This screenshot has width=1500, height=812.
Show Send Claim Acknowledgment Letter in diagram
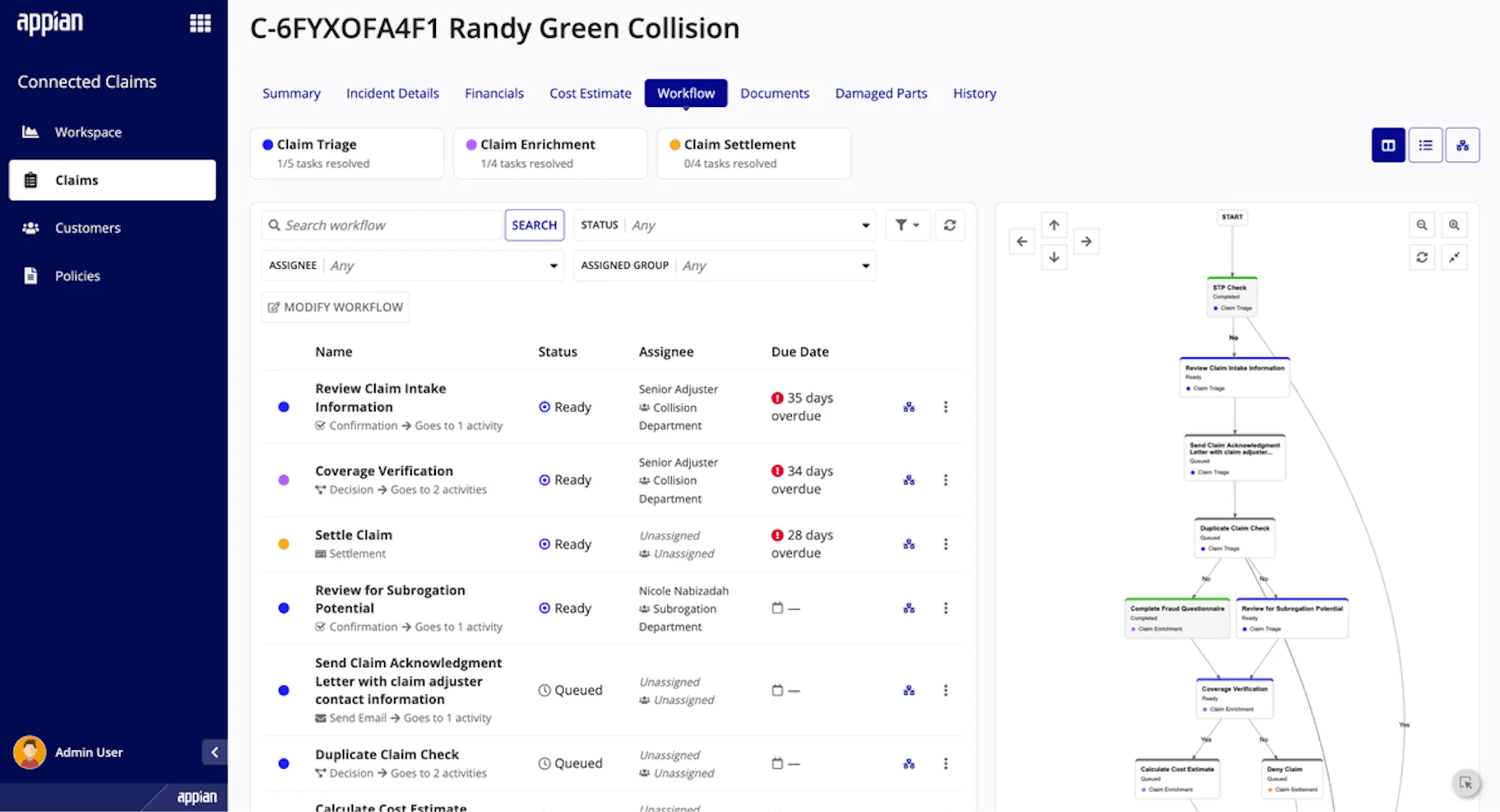pos(909,690)
